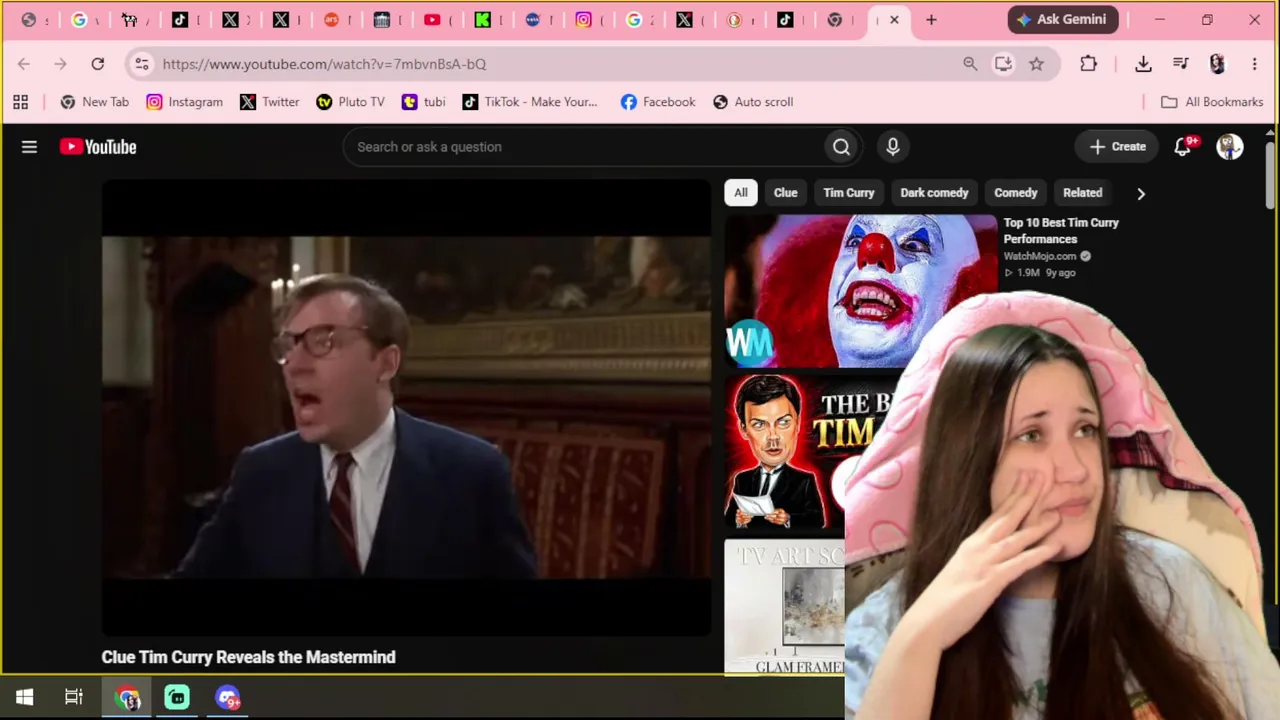Open the Facebook bookmark
Screen dimensions: 1280x720
tap(657, 102)
